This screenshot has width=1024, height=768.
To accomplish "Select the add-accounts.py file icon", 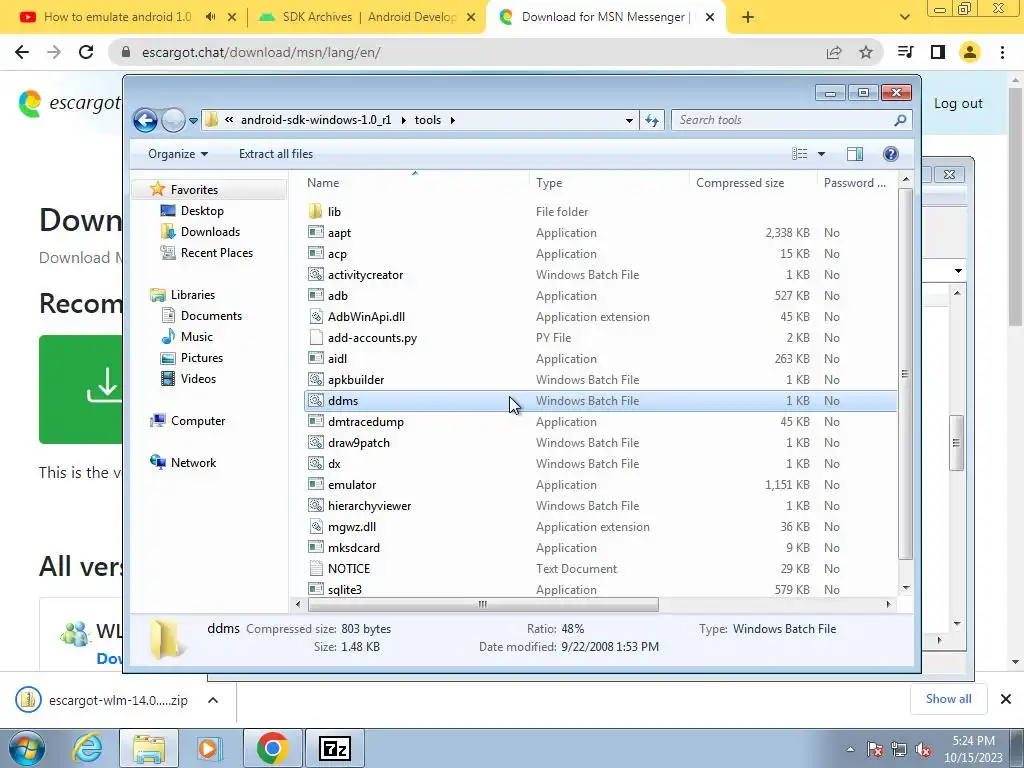I will [315, 338].
